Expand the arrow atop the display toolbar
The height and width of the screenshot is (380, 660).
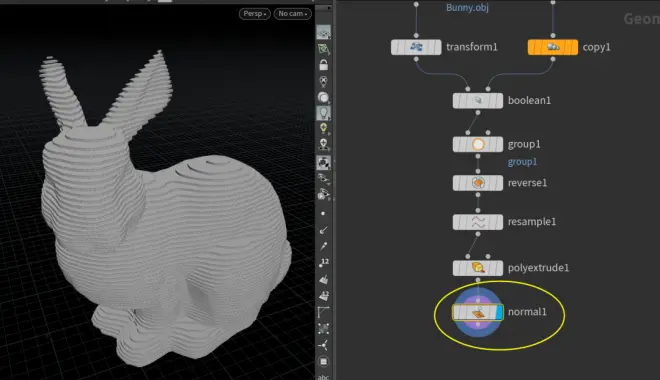click(x=329, y=8)
